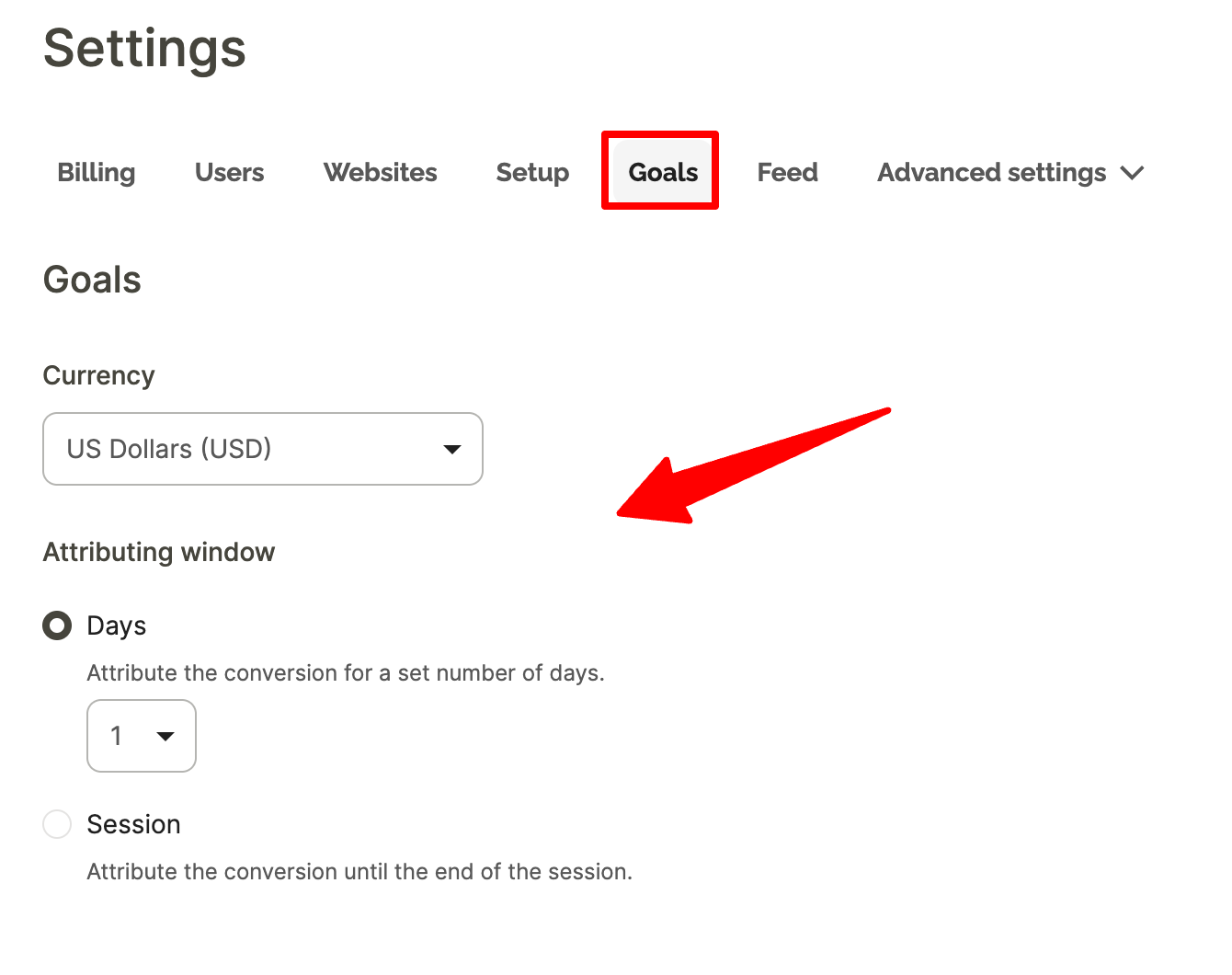1232x975 pixels.
Task: Switch to the Users tab
Action: pos(229,173)
